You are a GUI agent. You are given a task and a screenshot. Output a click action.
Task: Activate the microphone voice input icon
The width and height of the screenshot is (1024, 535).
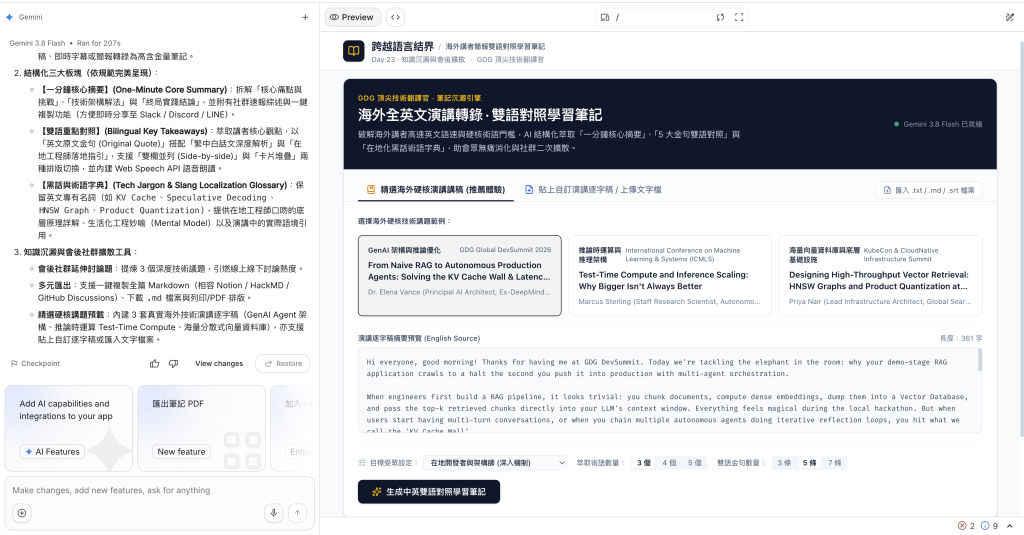point(274,513)
